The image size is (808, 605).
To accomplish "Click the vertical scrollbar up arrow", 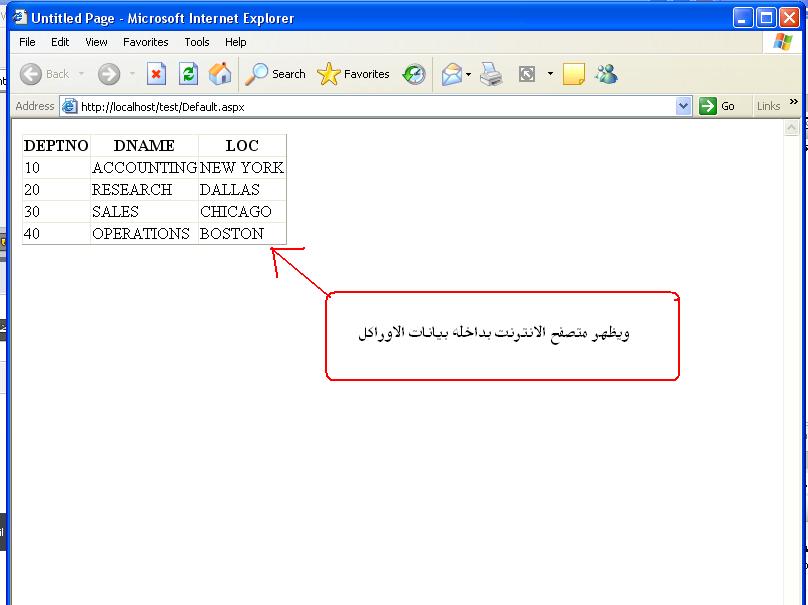I will tap(792, 129).
